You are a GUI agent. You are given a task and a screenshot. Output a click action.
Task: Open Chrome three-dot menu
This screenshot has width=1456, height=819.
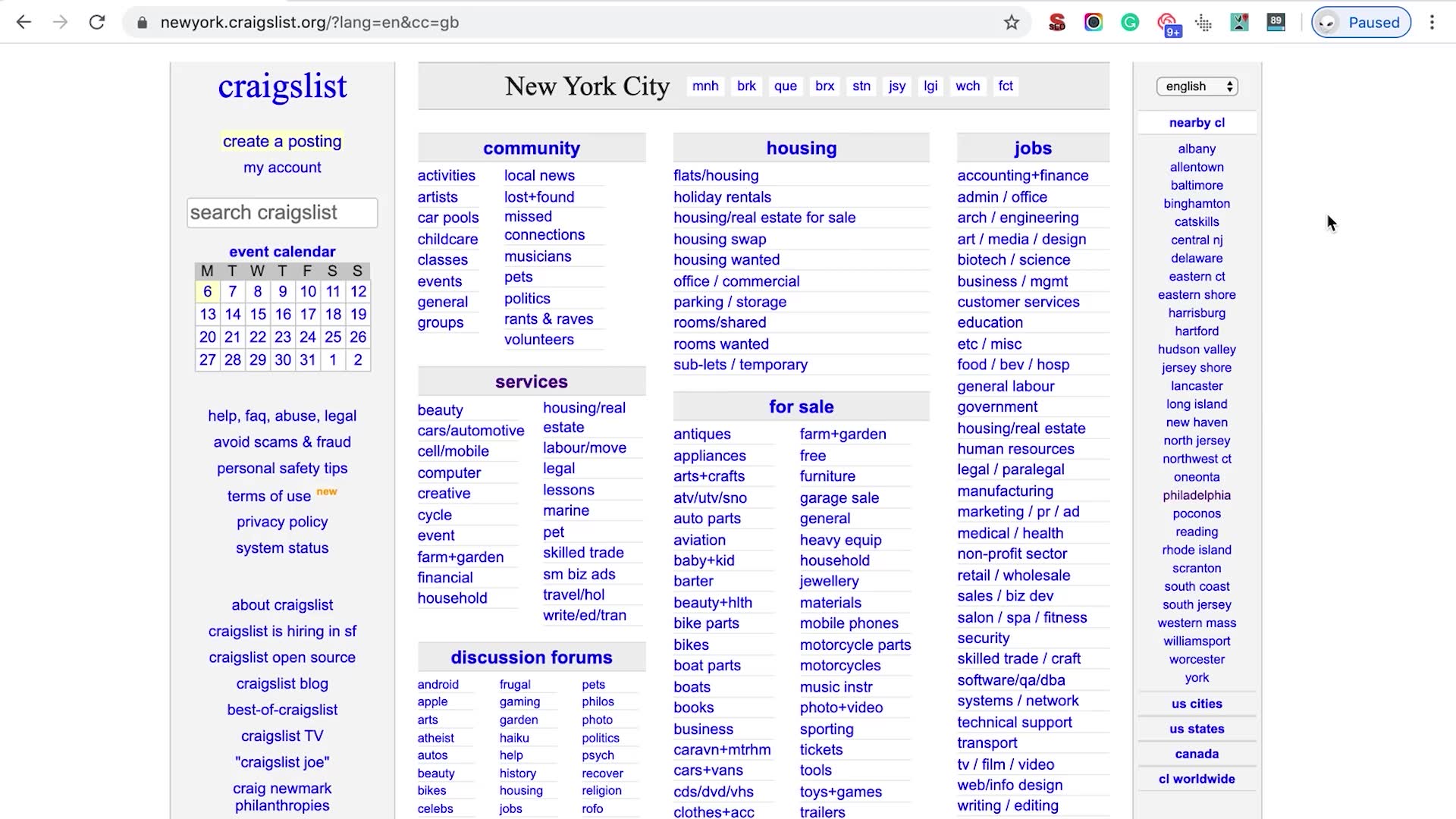click(1432, 23)
